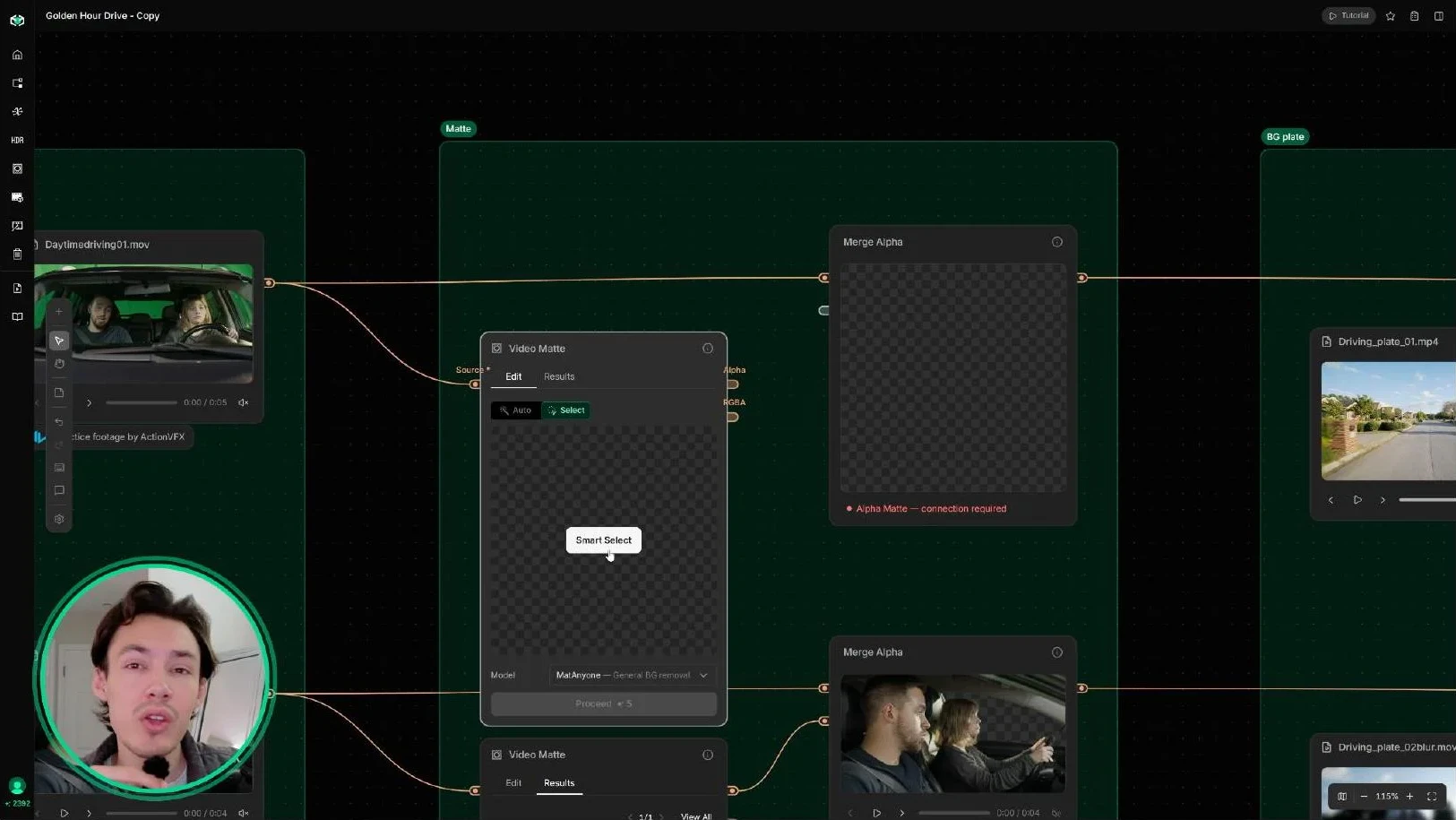Open info for the lower Video Matte node
1456x820 pixels.
coord(708,755)
